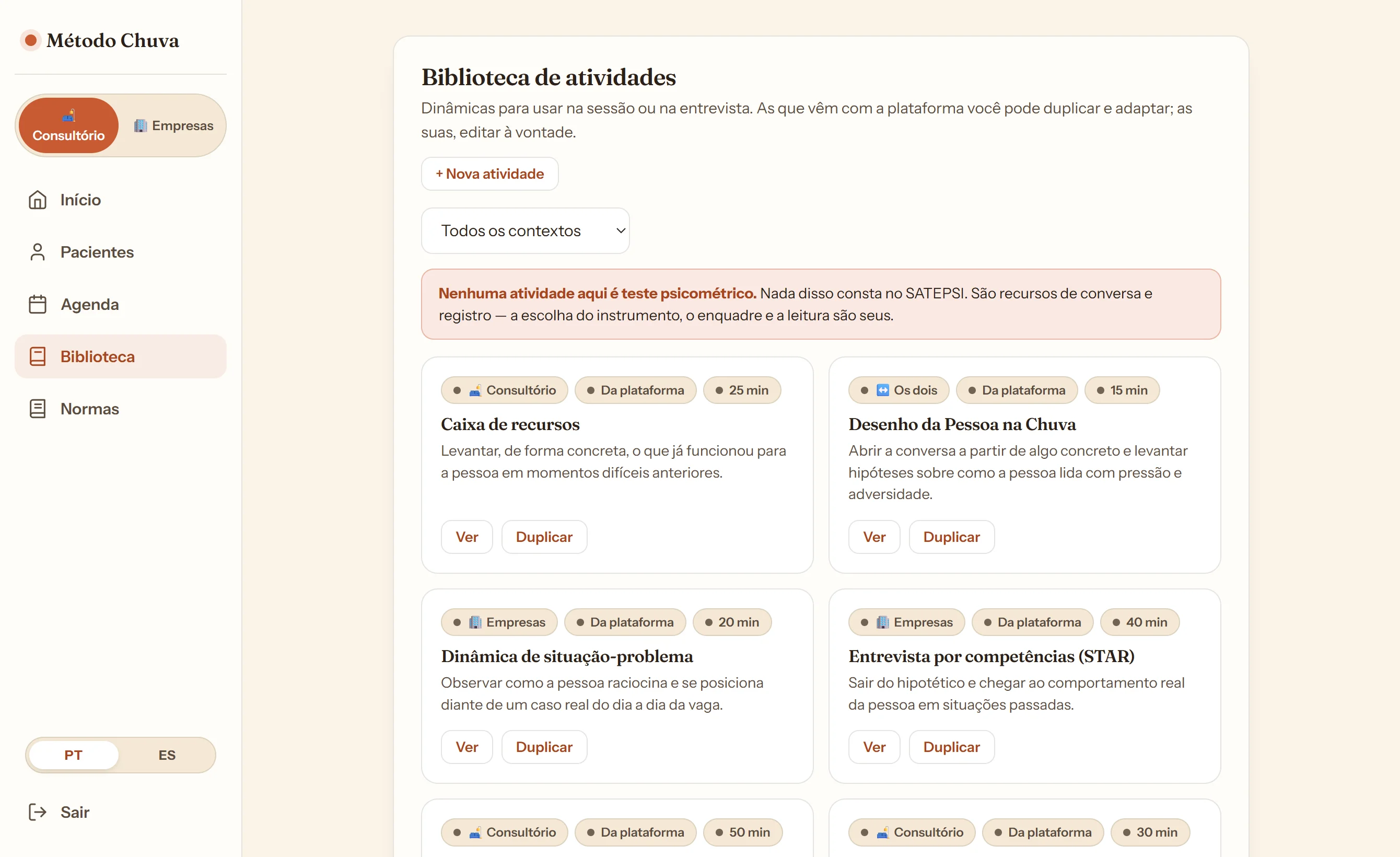Click + Nova atividade button
Viewport: 1400px width, 857px height.
pyautogui.click(x=490, y=174)
